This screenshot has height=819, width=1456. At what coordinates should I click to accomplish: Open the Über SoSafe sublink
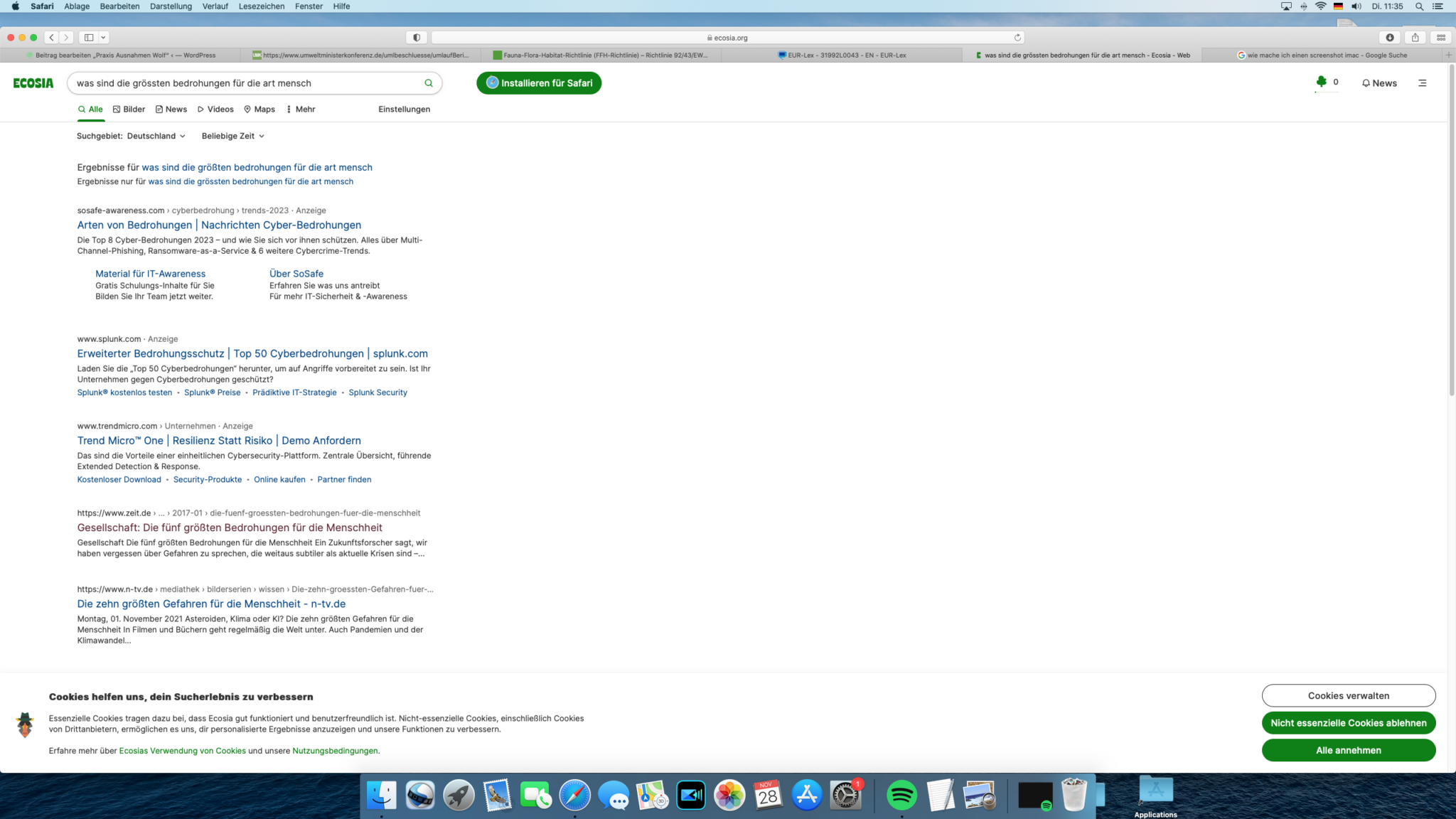point(296,274)
